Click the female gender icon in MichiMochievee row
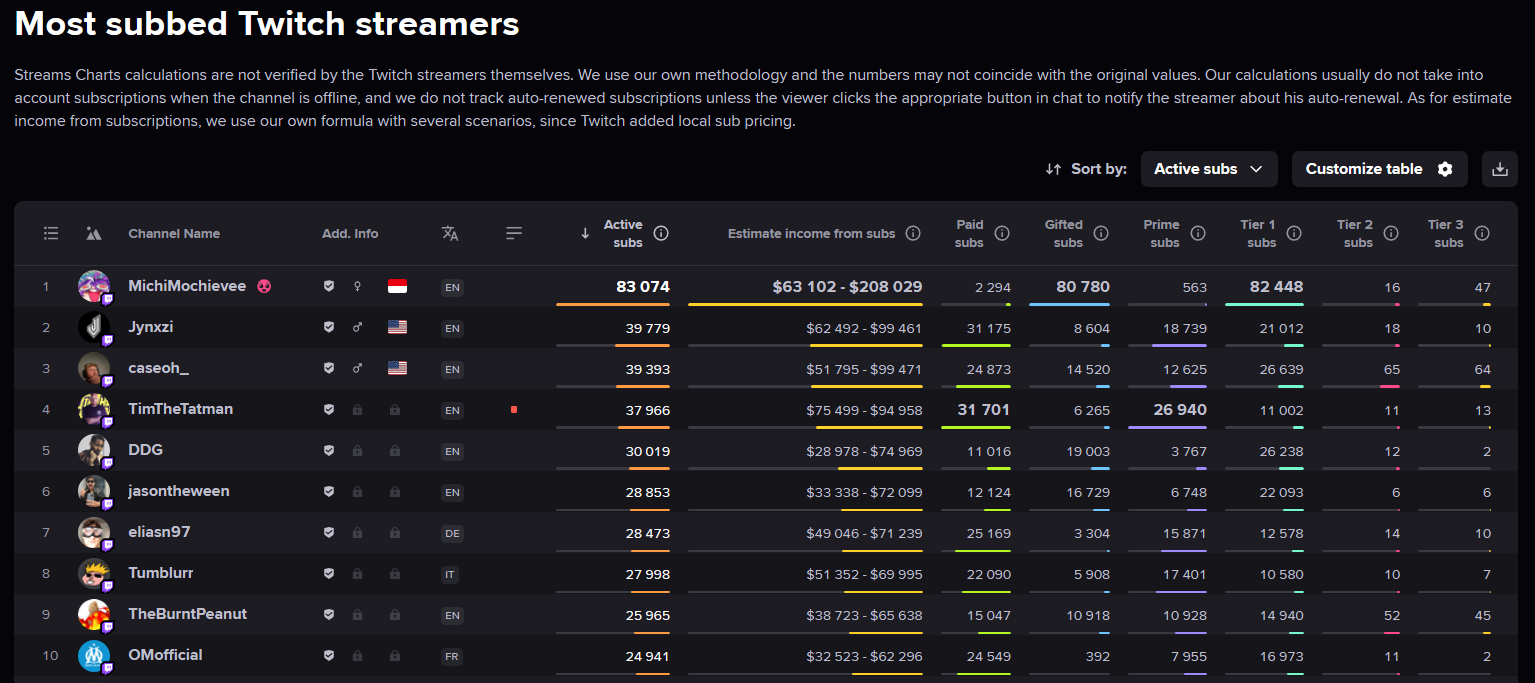1535x683 pixels. (357, 286)
